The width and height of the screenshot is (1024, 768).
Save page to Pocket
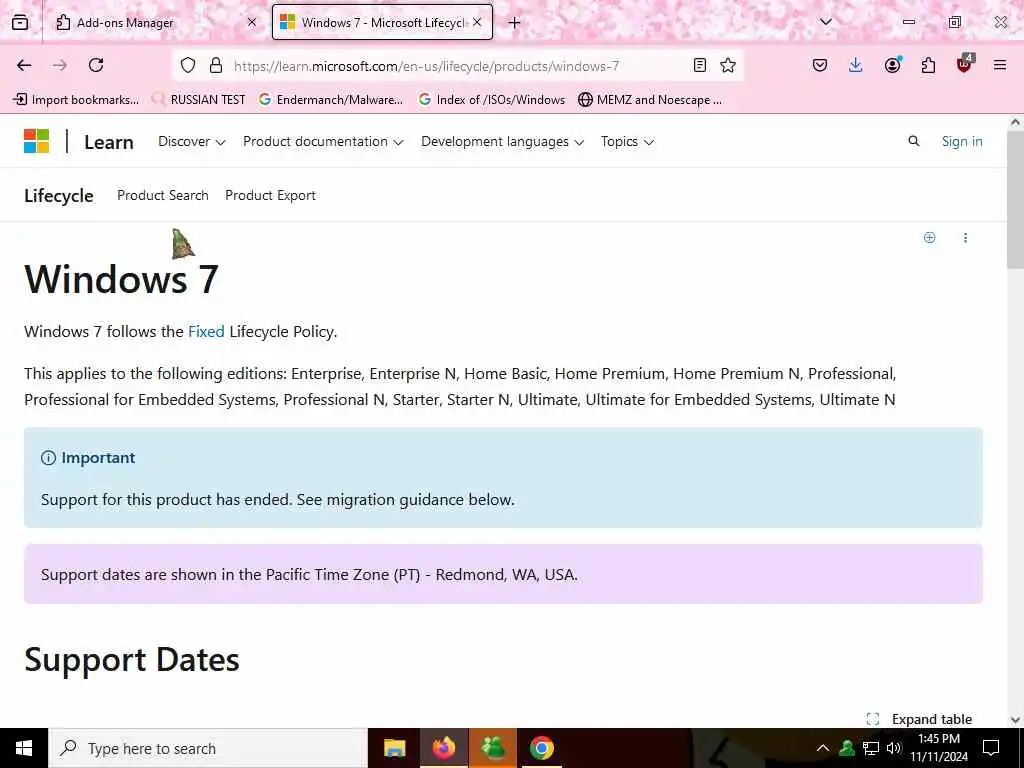(x=820, y=65)
